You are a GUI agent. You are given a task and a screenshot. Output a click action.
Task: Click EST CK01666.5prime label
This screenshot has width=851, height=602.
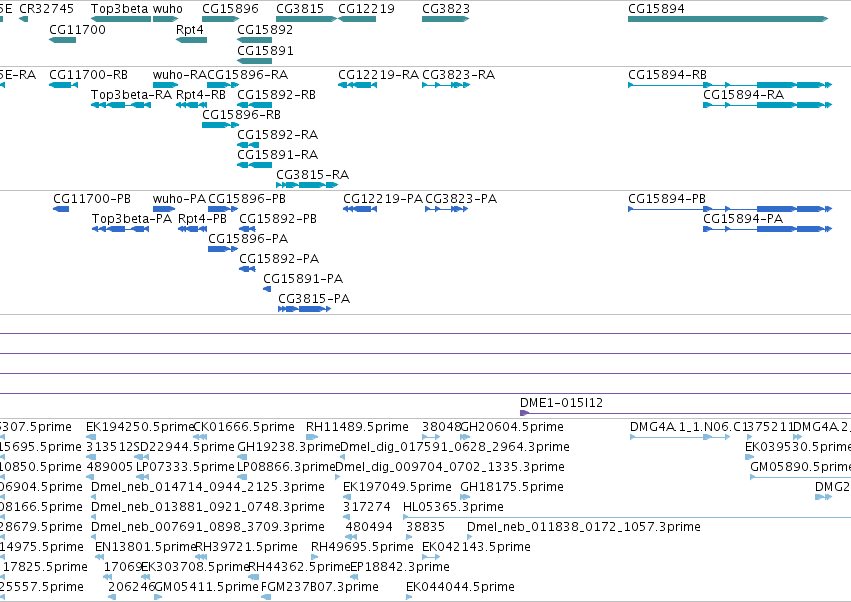244,427
